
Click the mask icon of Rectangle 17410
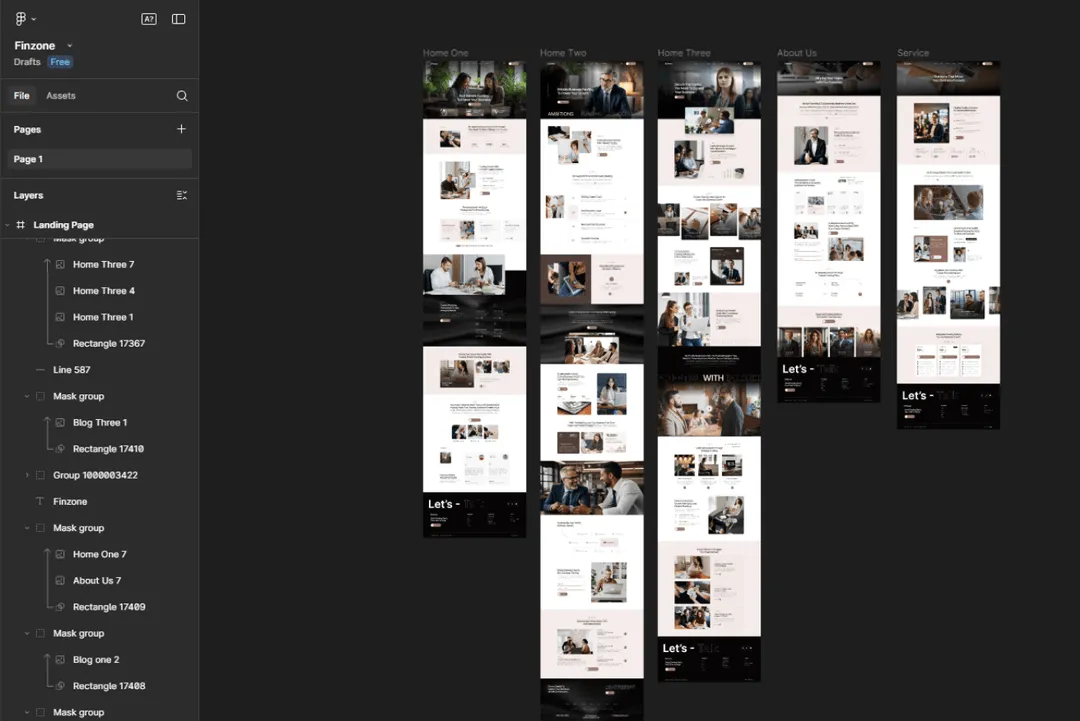coord(61,449)
